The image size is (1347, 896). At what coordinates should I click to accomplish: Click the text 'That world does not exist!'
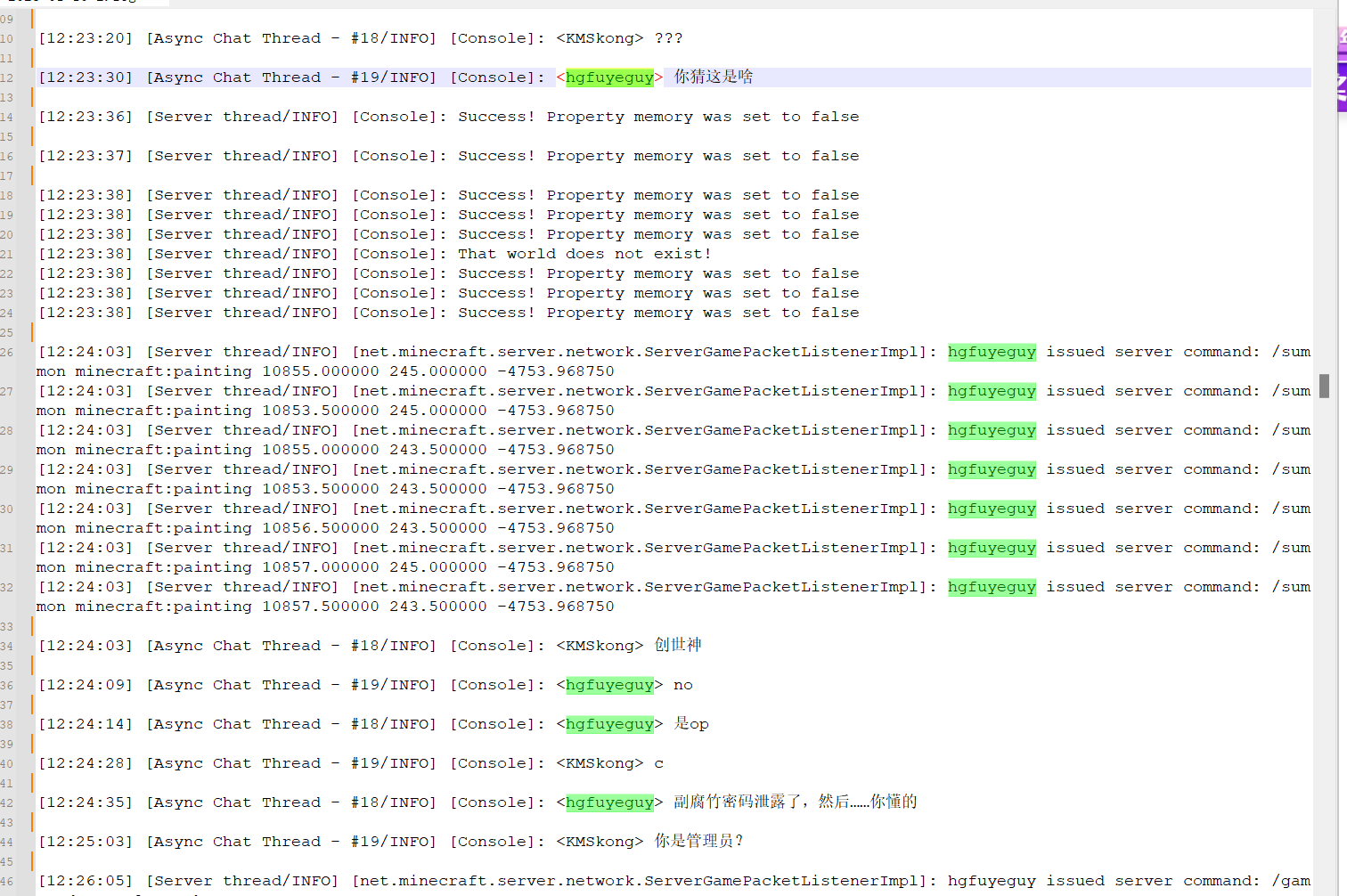pyautogui.click(x=584, y=254)
